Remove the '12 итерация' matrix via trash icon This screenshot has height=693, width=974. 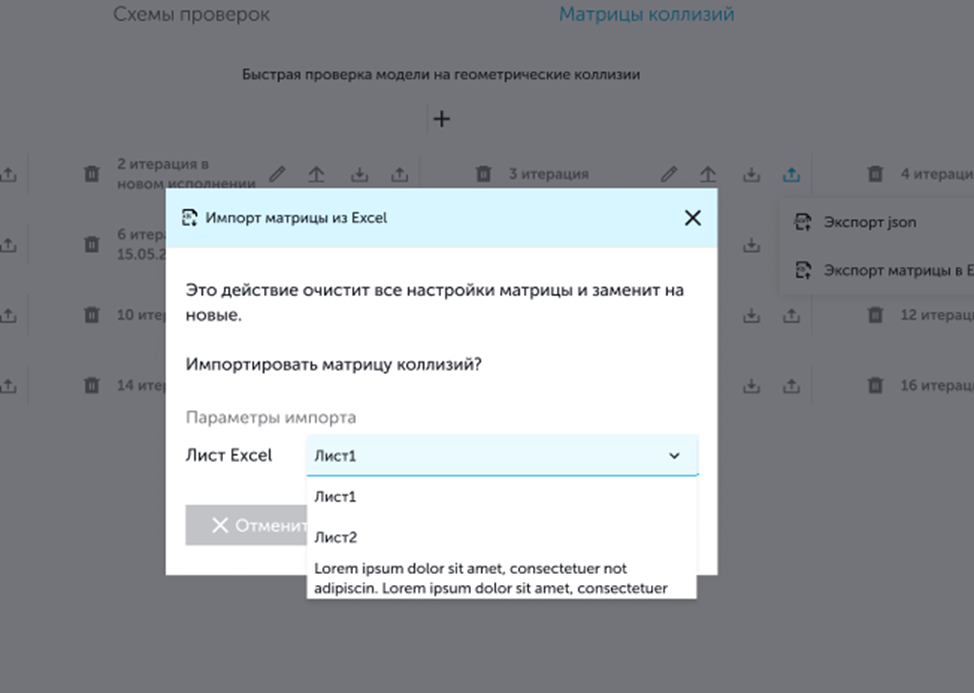coord(875,314)
